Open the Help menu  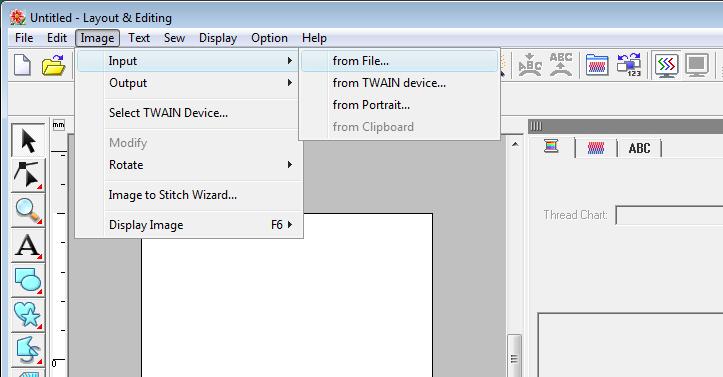[x=314, y=38]
